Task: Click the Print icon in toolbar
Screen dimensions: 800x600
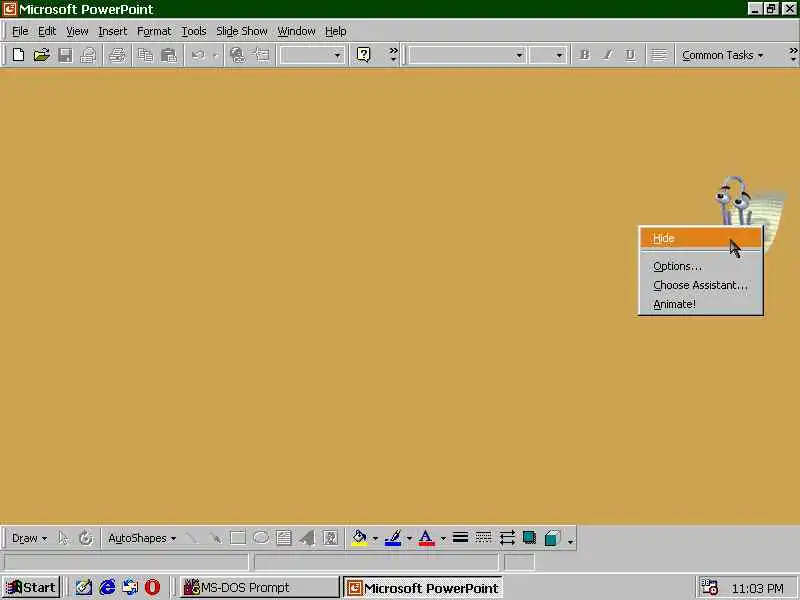Action: click(x=117, y=55)
